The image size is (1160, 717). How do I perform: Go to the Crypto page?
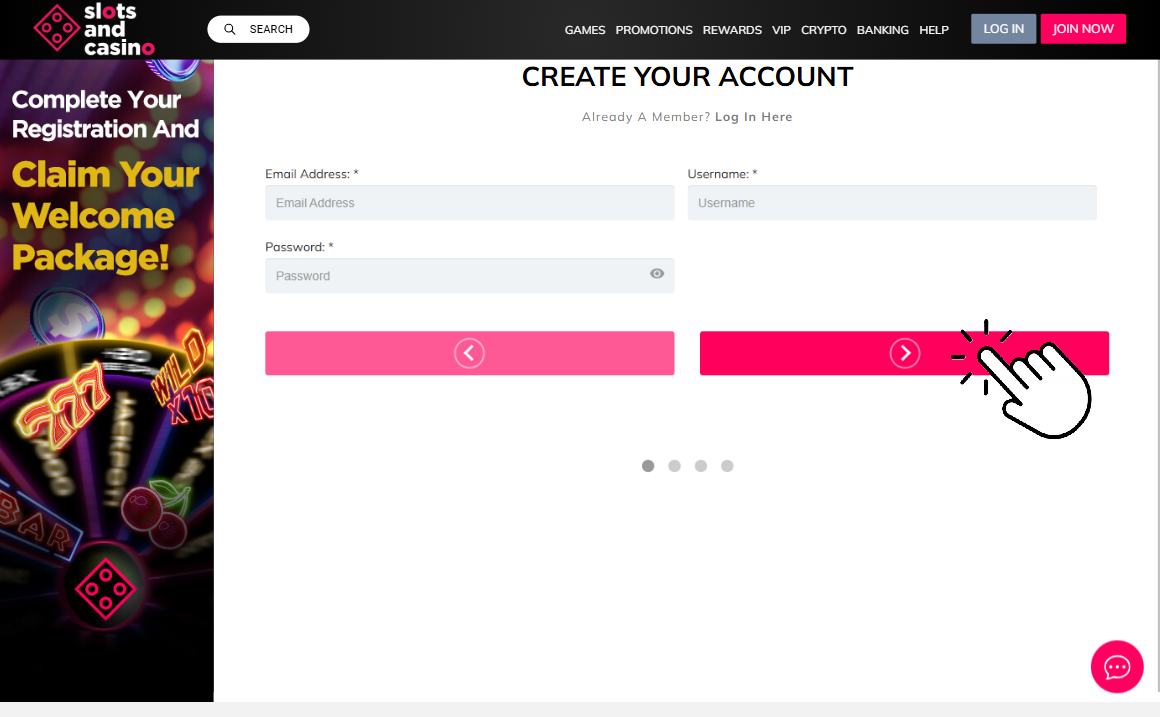pos(823,30)
